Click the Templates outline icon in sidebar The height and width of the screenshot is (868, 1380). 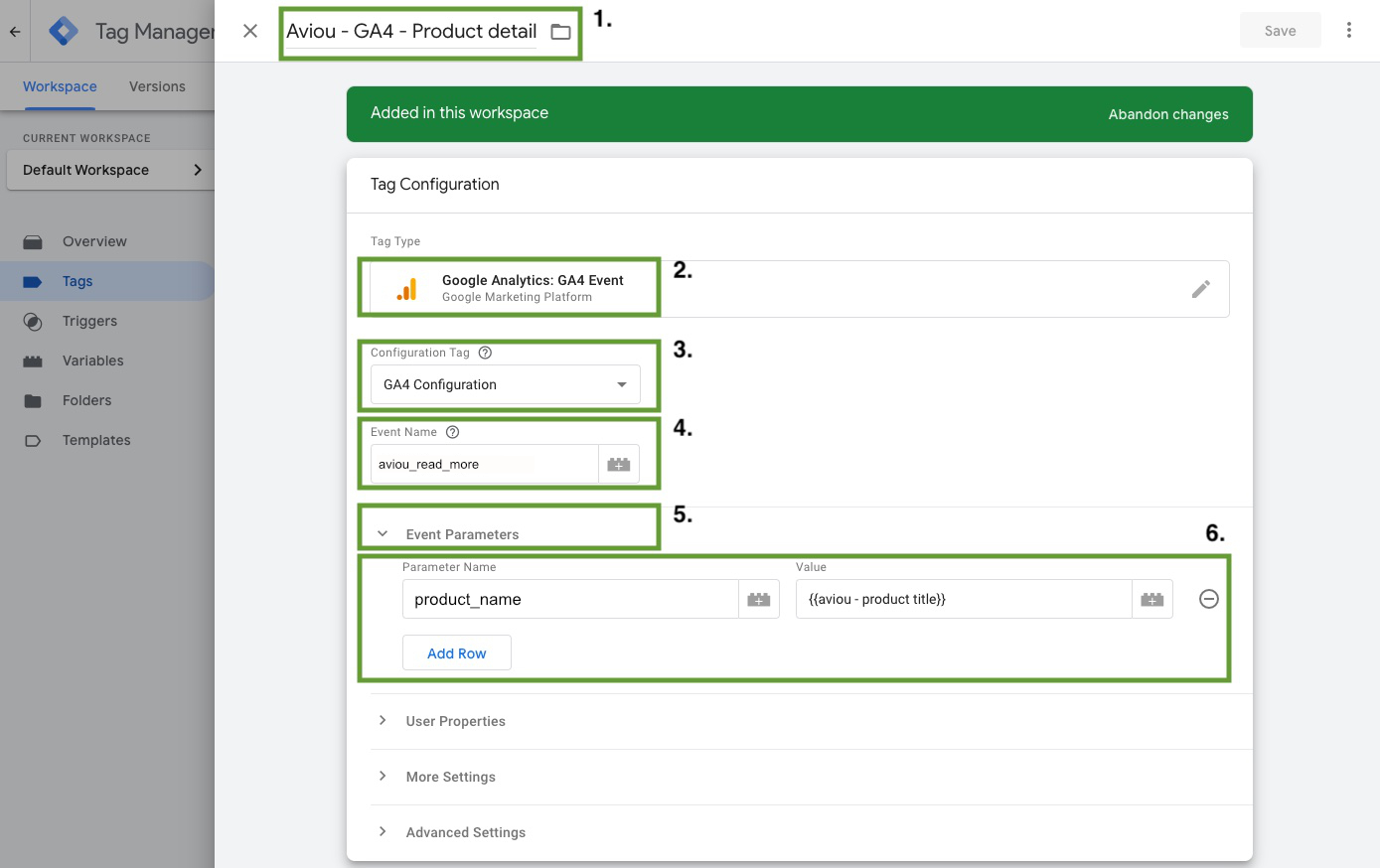(33, 440)
